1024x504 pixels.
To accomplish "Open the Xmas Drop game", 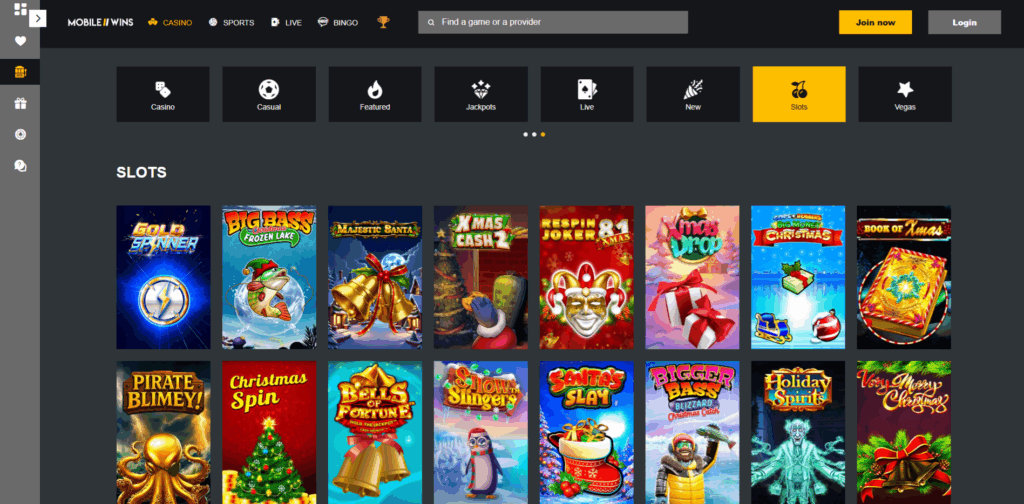I will click(692, 277).
